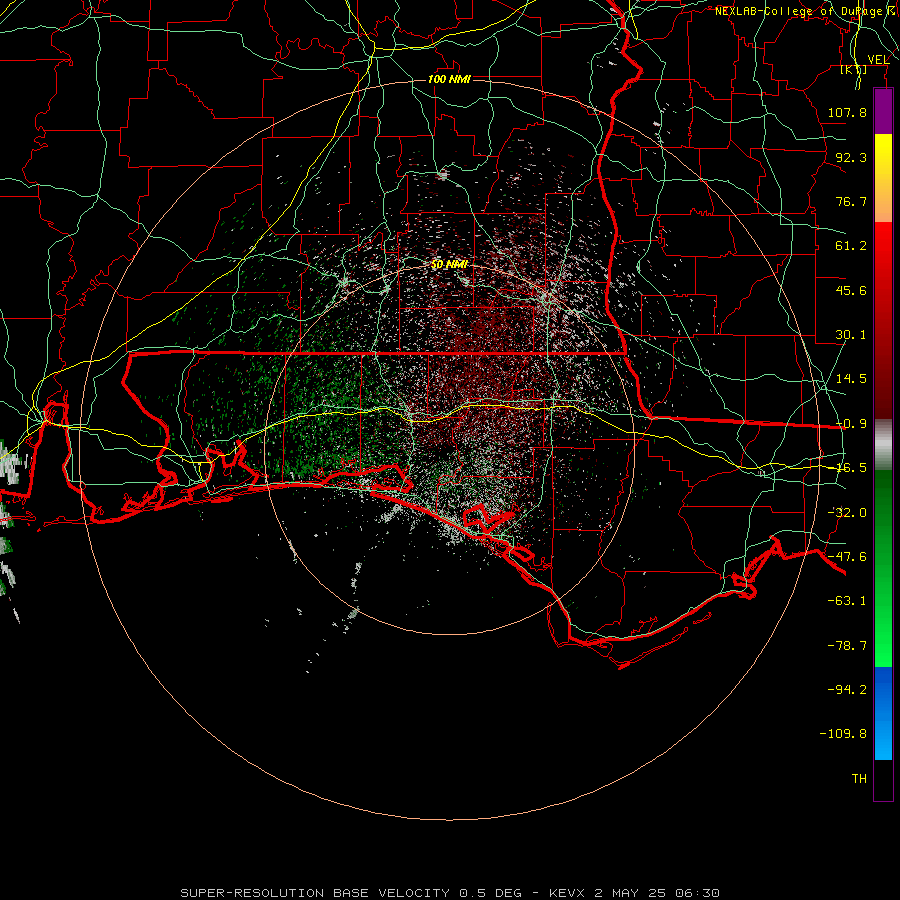Click the VEL label above the color scale
The height and width of the screenshot is (900, 900).
pos(879,60)
